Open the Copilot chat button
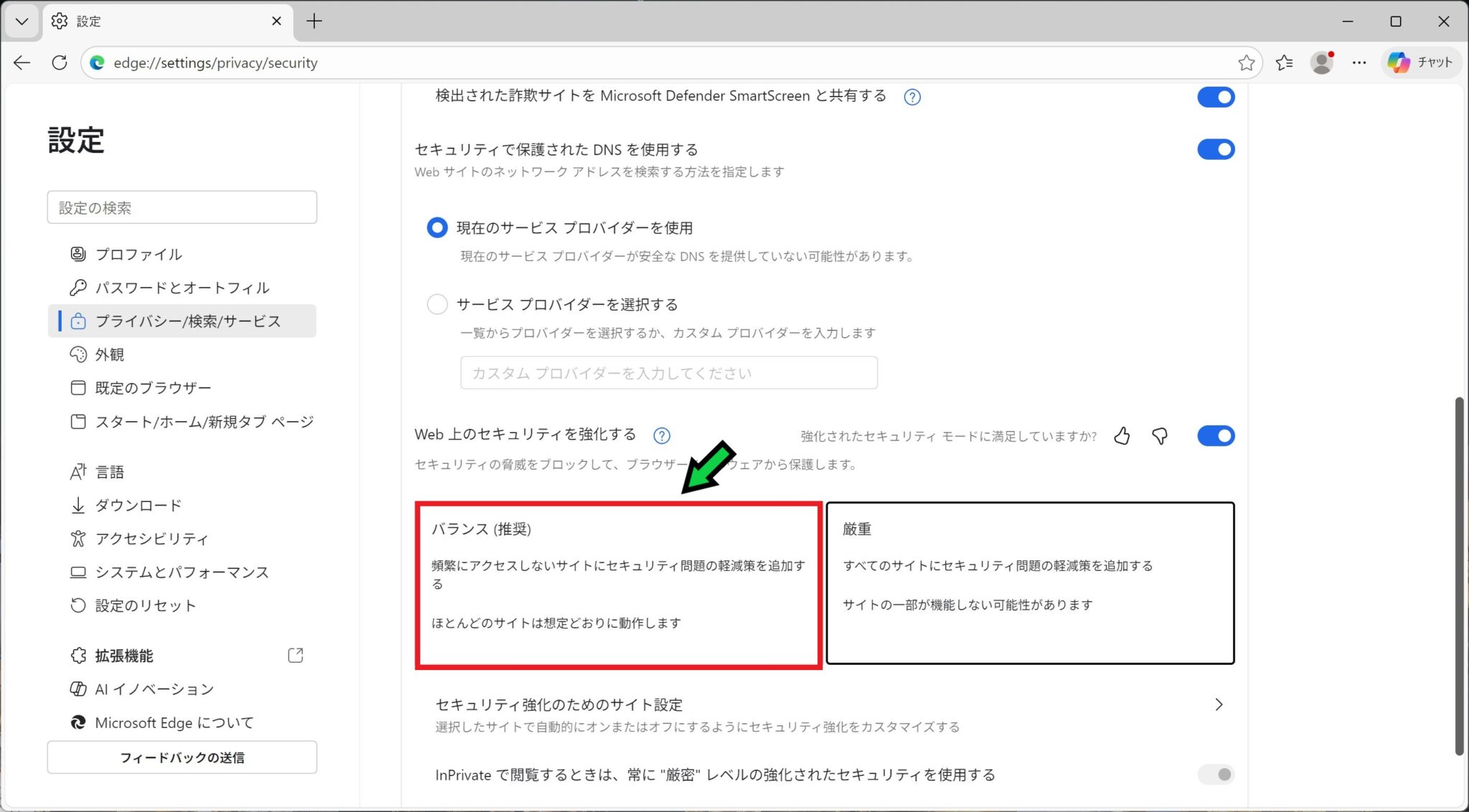 (1420, 63)
